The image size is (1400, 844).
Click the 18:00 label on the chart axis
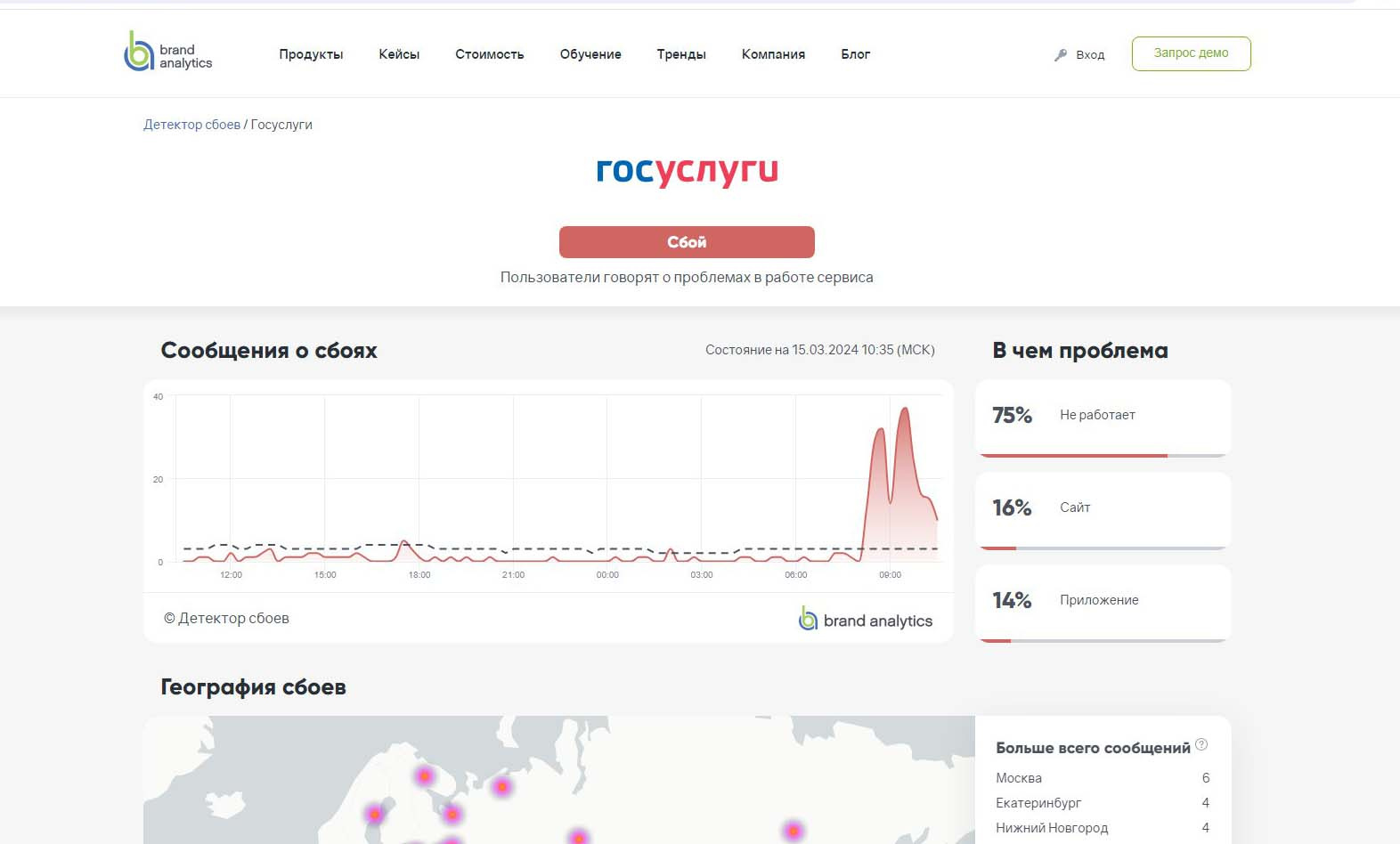point(419,575)
